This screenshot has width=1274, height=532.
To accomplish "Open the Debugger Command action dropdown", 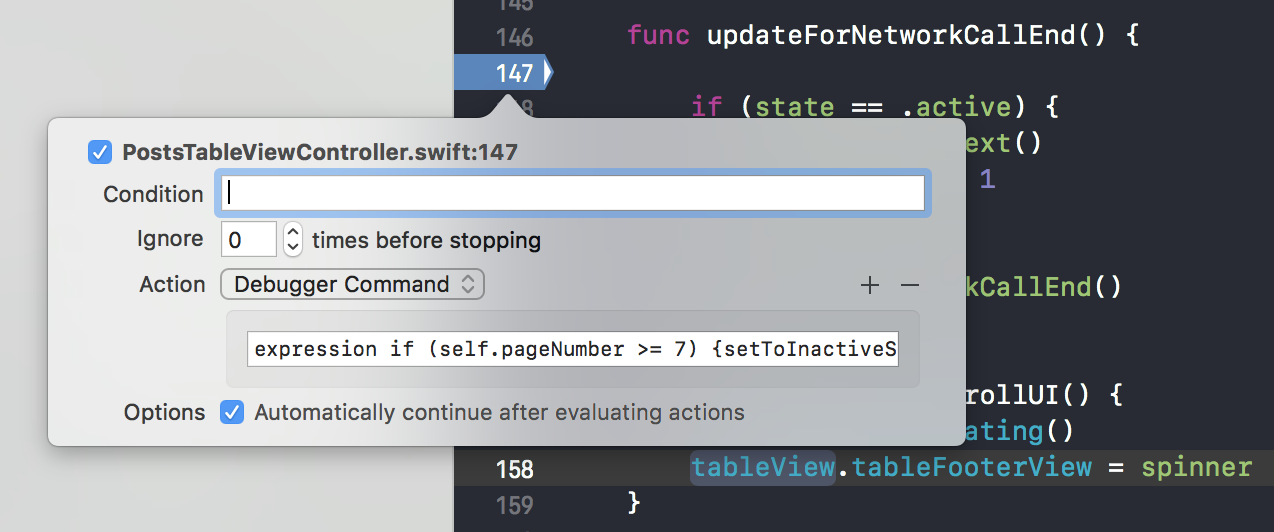I will 352,284.
